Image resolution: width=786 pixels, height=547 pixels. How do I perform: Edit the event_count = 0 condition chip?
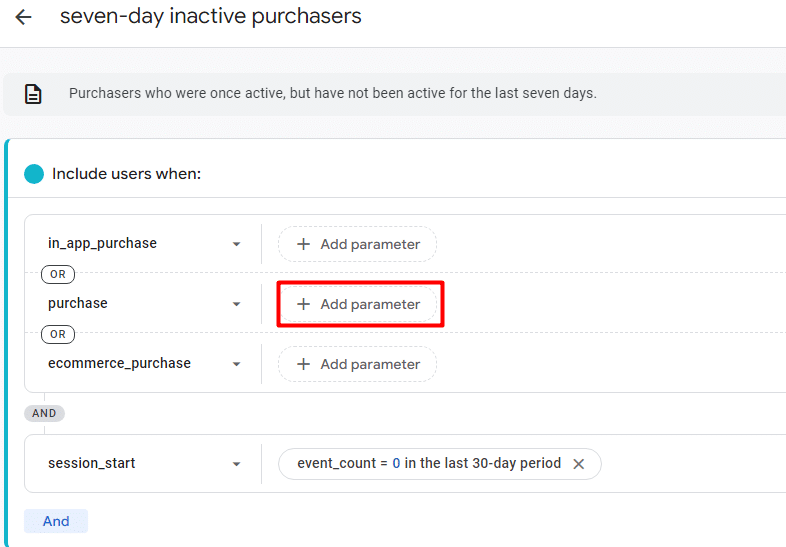(x=428, y=464)
